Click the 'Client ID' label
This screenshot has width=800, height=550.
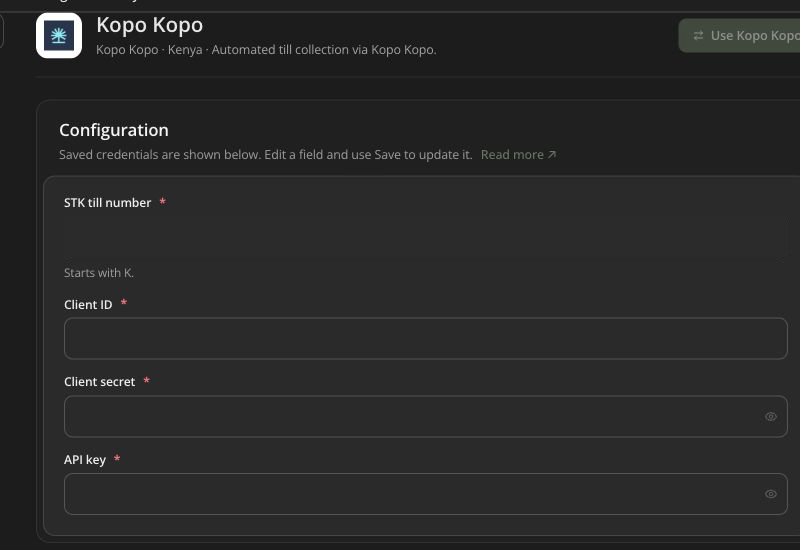tap(88, 305)
